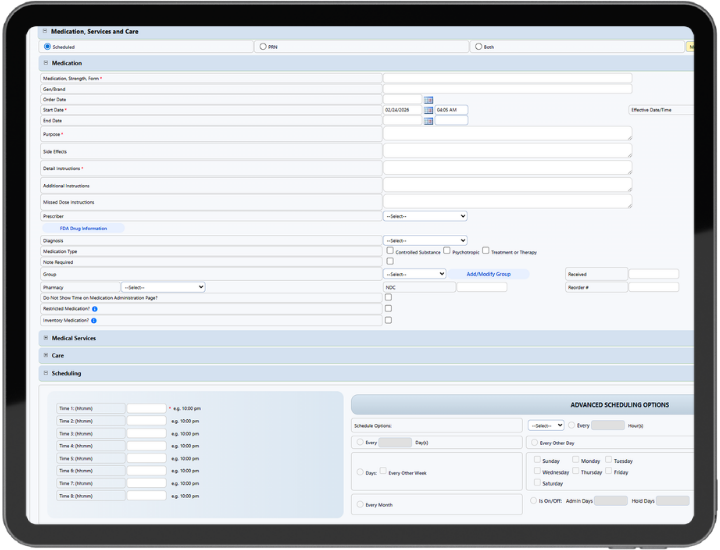Click Restricted Medication info icon
720x550 pixels.
click(x=95, y=309)
